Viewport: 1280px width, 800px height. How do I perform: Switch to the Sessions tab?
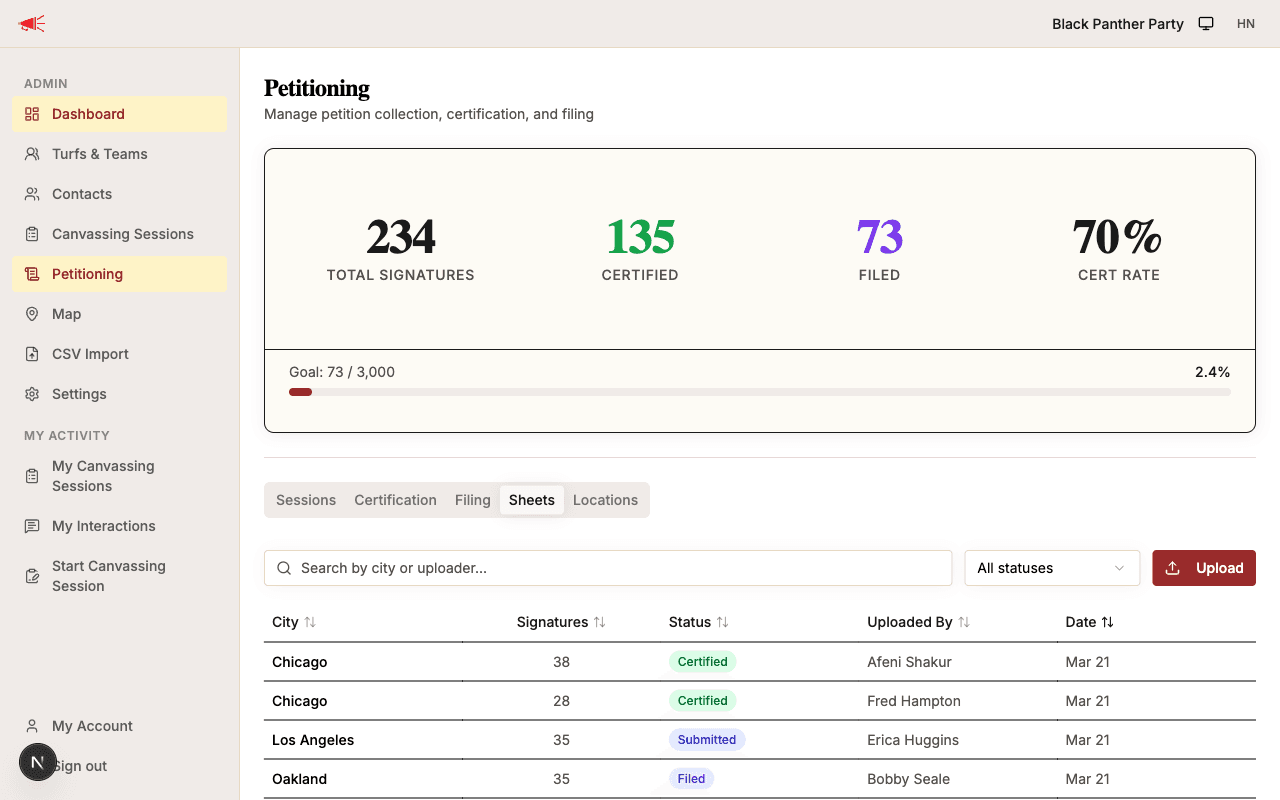click(x=306, y=500)
